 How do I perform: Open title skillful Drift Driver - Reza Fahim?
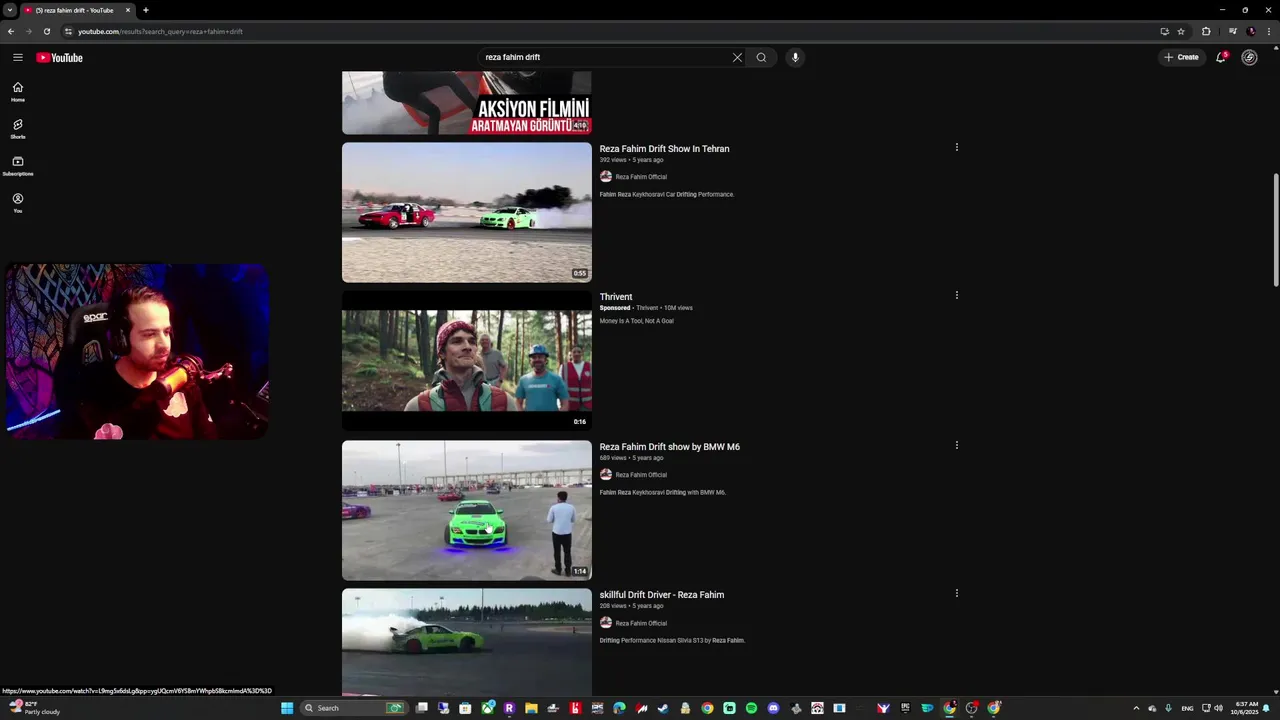tap(661, 595)
